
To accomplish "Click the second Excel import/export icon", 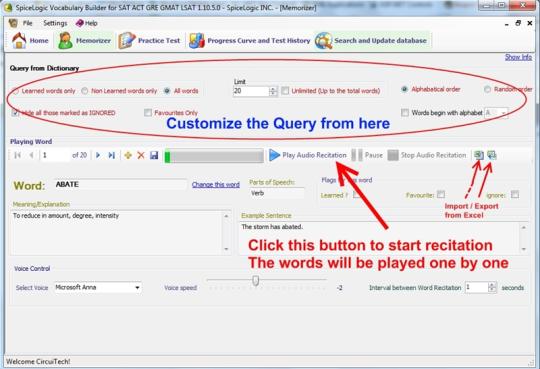I will (492, 155).
